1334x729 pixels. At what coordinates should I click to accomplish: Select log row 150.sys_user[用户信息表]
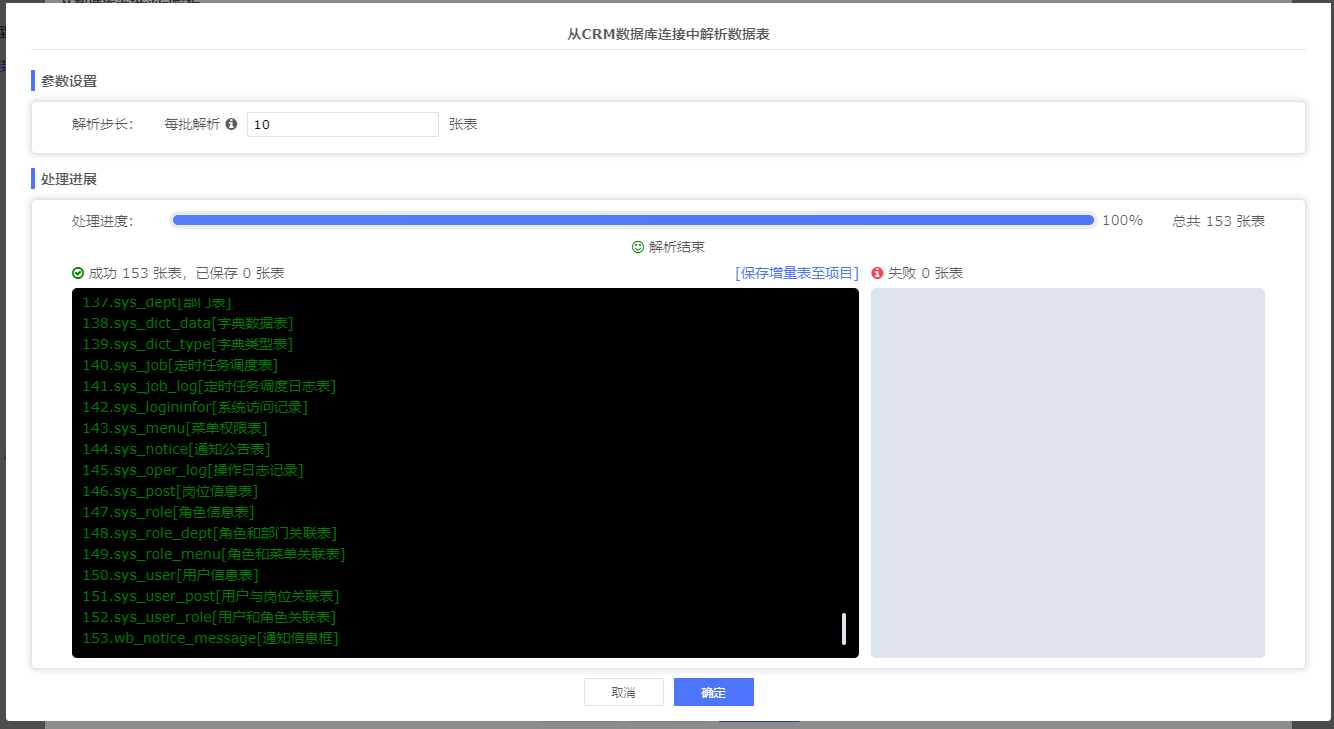[x=170, y=575]
